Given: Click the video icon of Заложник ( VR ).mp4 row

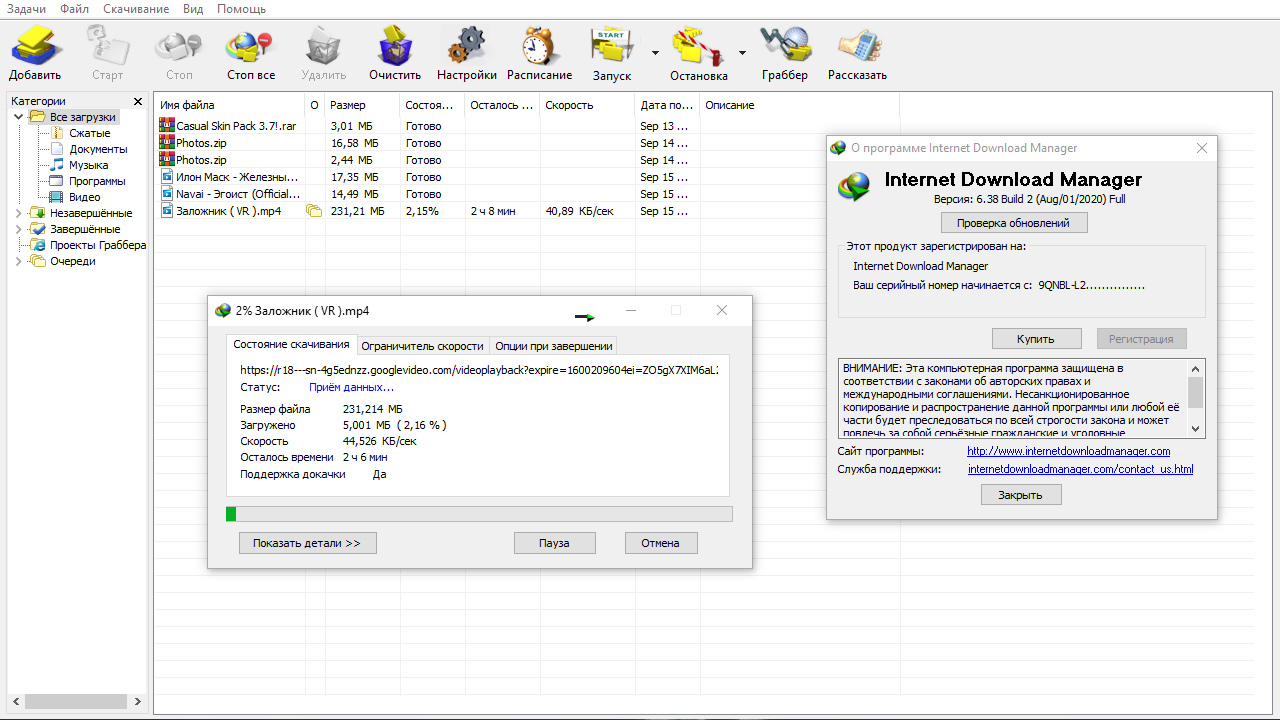Looking at the screenshot, I should [x=167, y=211].
